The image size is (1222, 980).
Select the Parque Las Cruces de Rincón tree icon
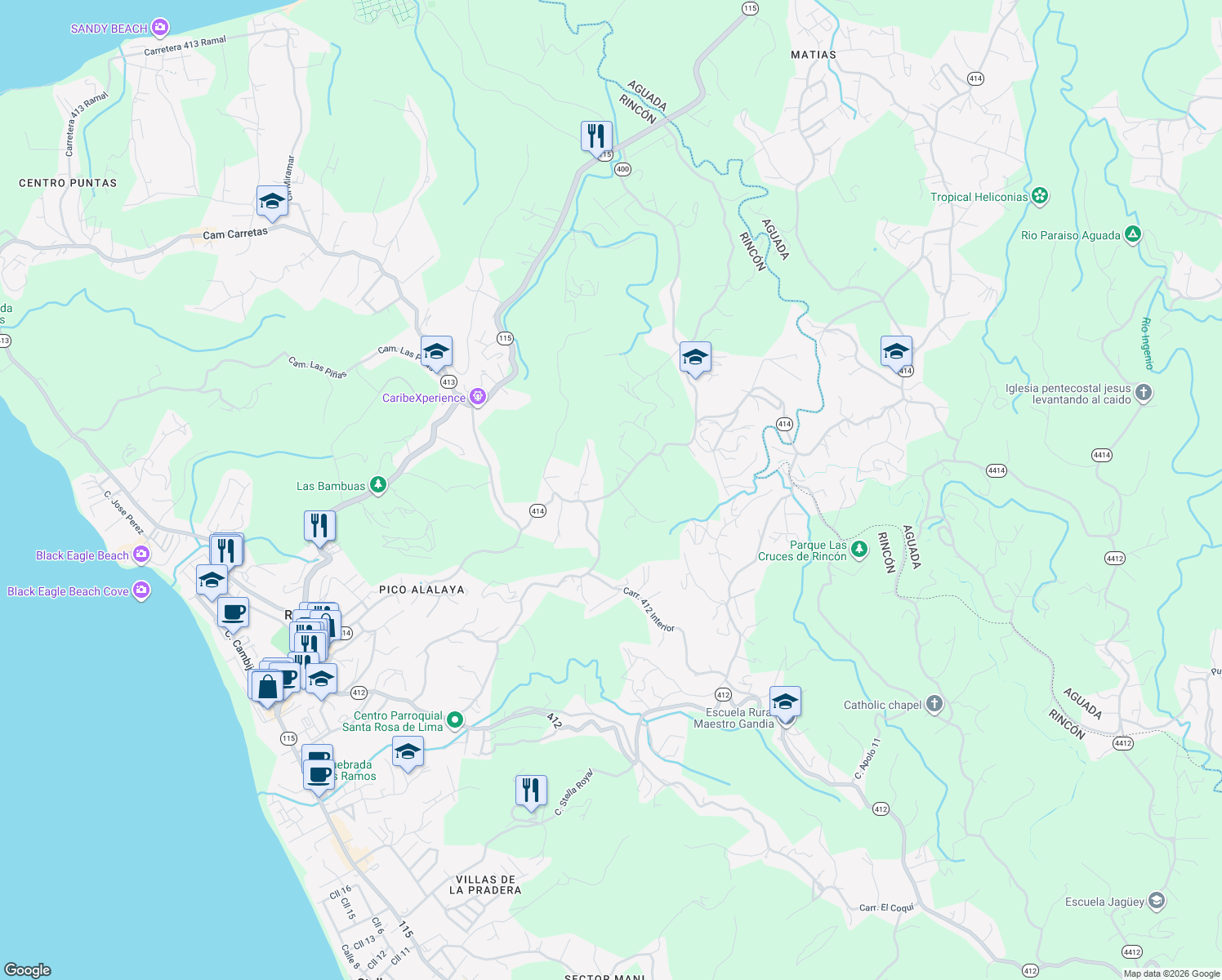point(859,550)
